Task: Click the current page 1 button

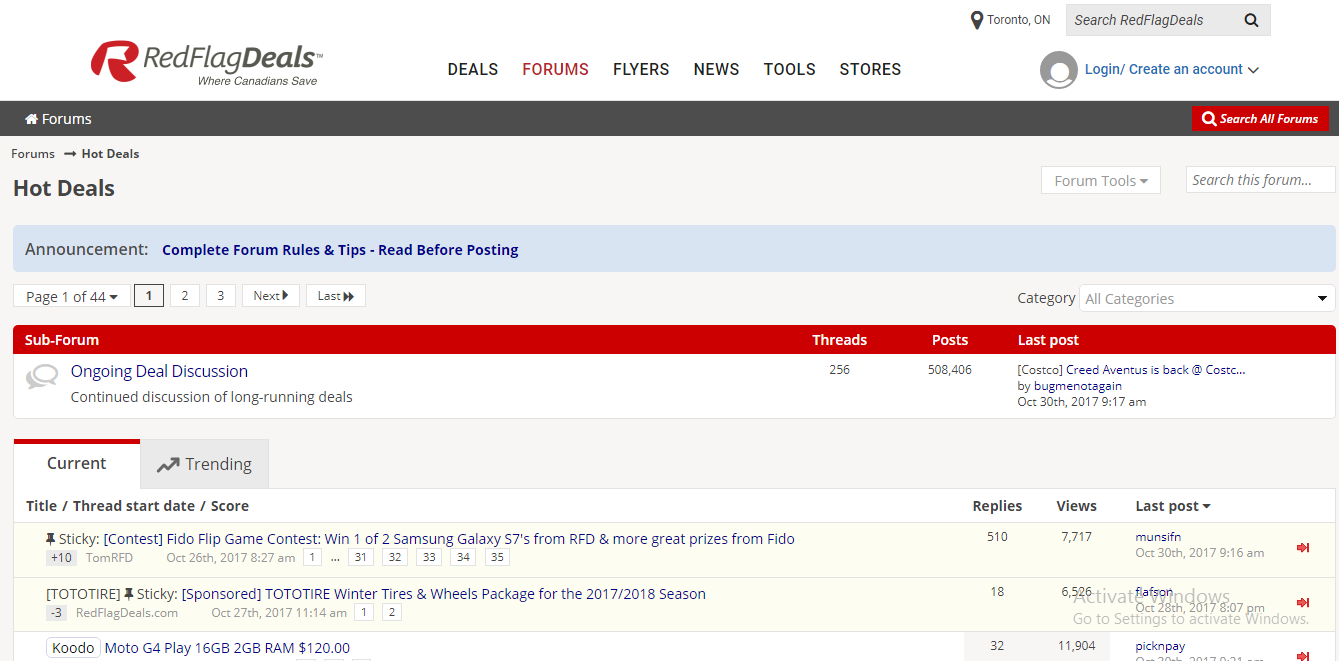Action: pyautogui.click(x=149, y=296)
